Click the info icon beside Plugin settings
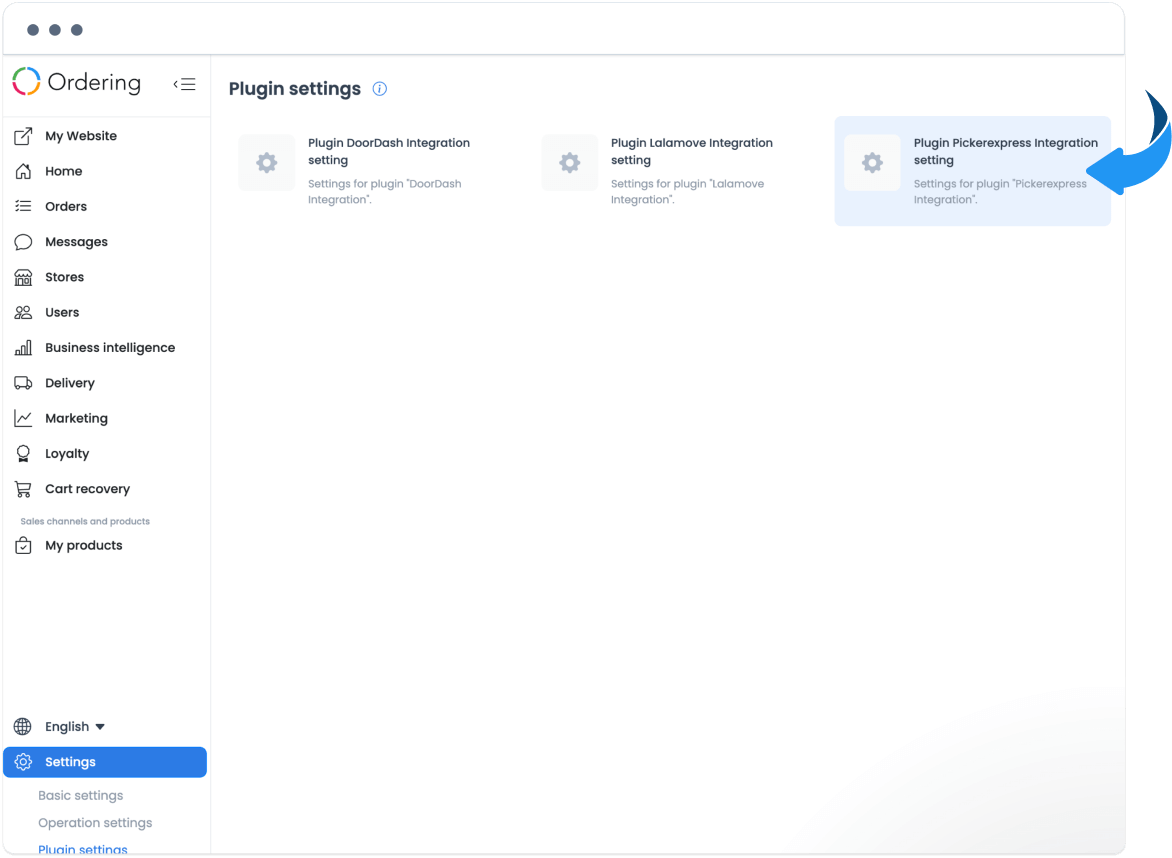The image size is (1172, 858). 380,89
